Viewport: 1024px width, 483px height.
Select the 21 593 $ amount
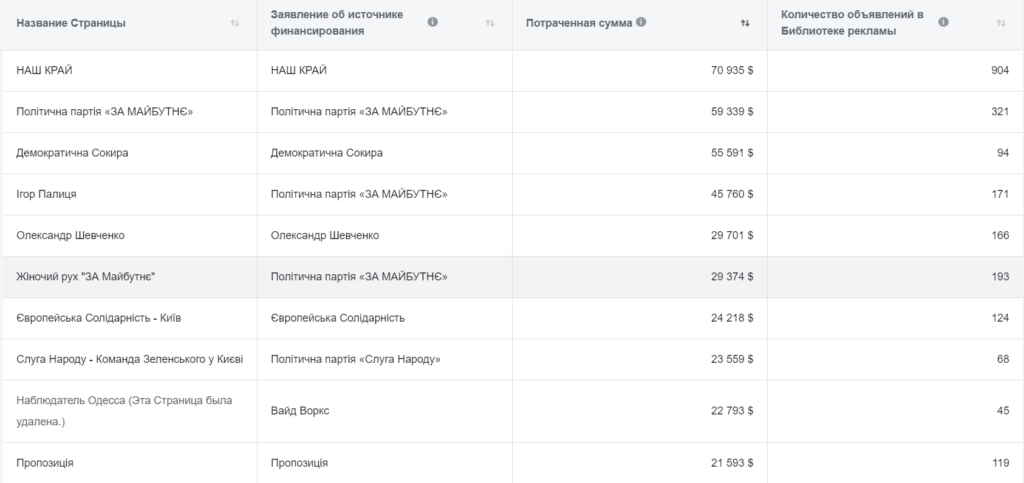pos(731,463)
